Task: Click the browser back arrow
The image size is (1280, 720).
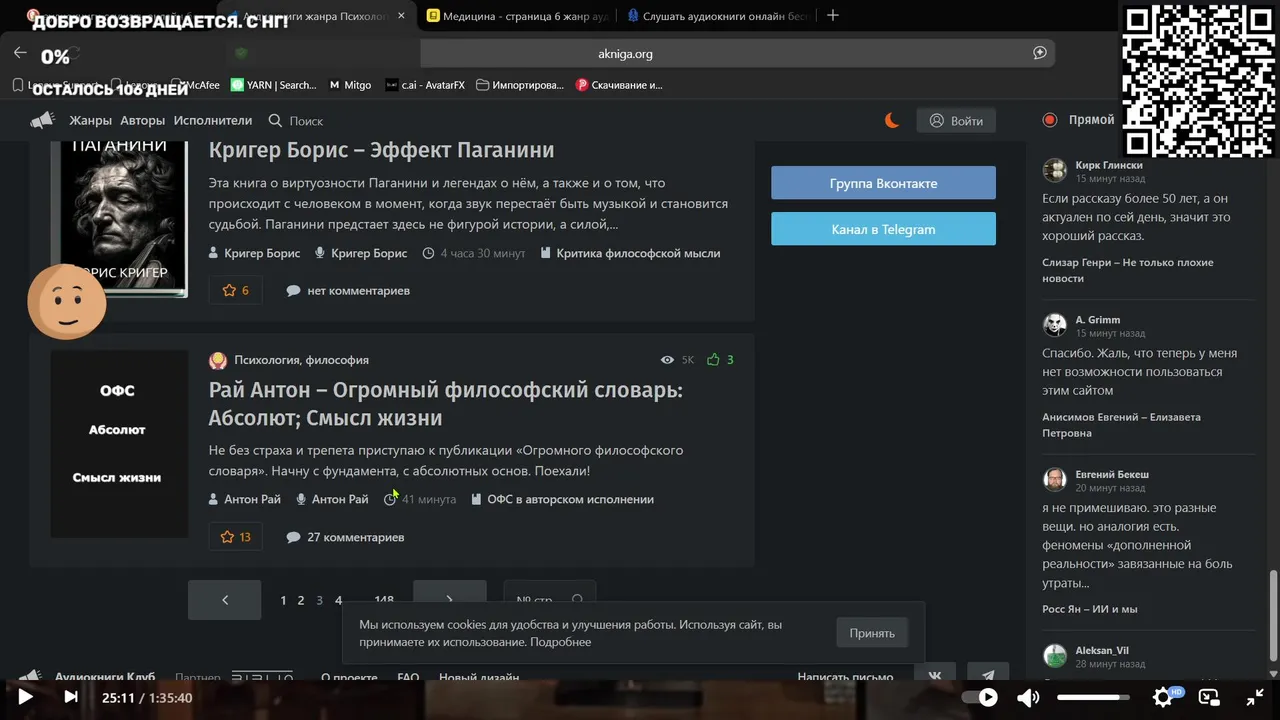Action: (x=20, y=53)
